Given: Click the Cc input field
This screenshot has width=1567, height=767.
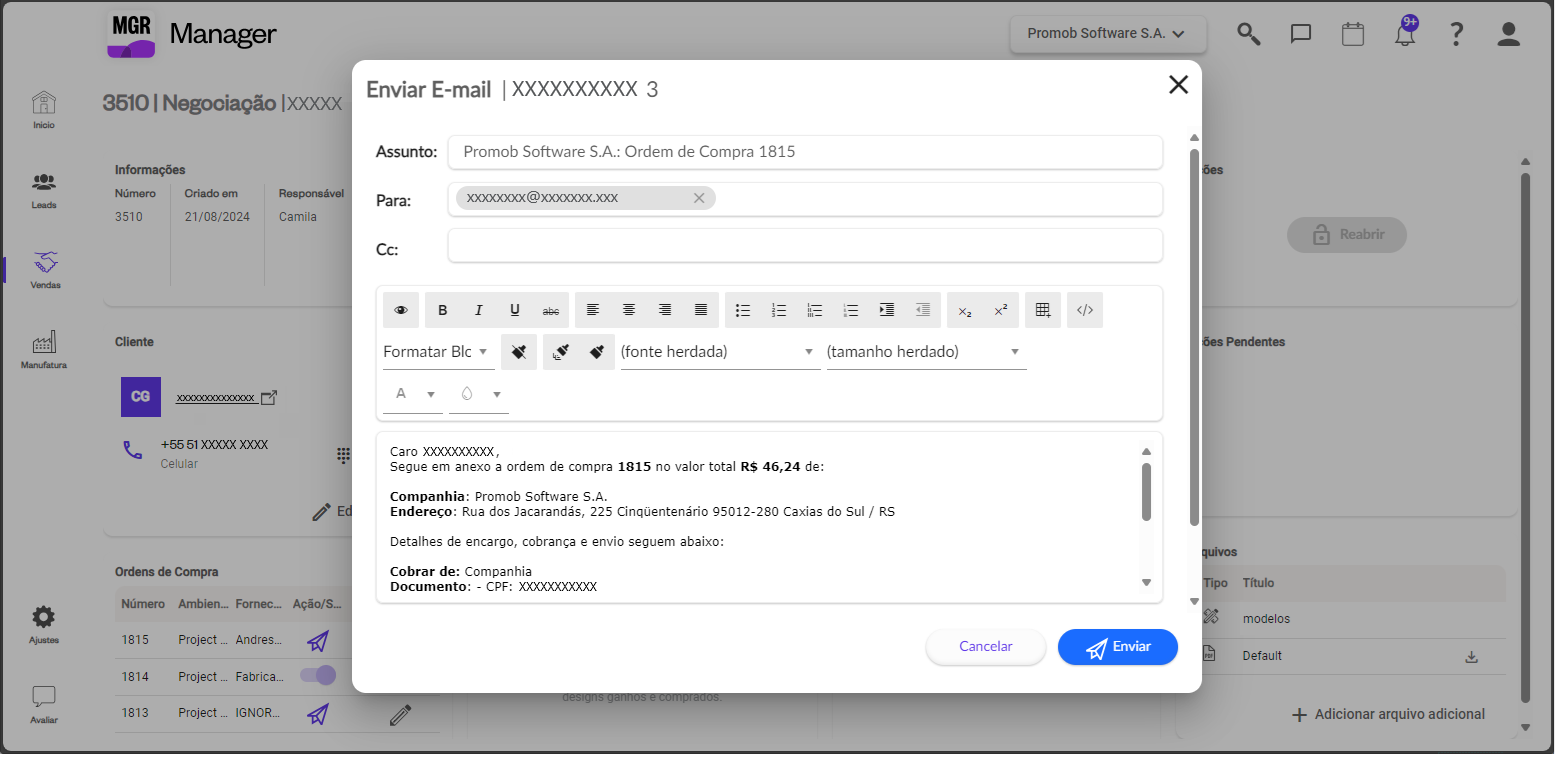Looking at the screenshot, I should tap(805, 246).
